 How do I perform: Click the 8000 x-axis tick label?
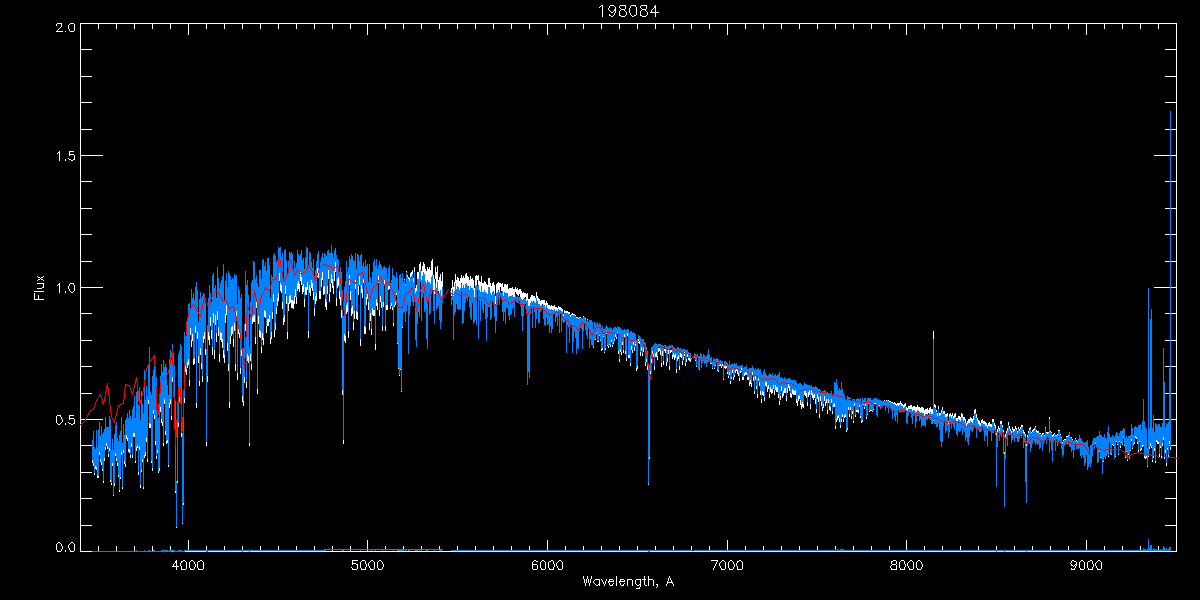click(907, 565)
